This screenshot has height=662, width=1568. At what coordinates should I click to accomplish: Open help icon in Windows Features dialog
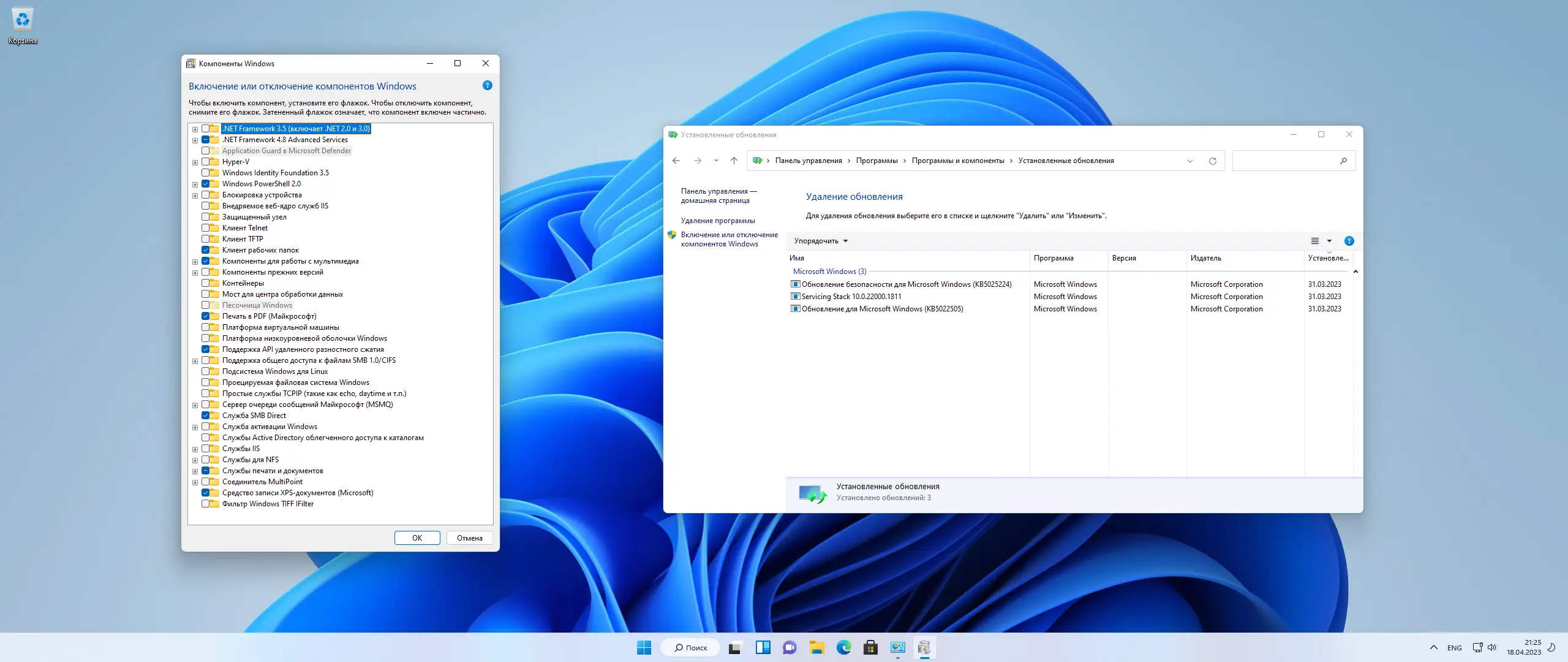coord(488,86)
